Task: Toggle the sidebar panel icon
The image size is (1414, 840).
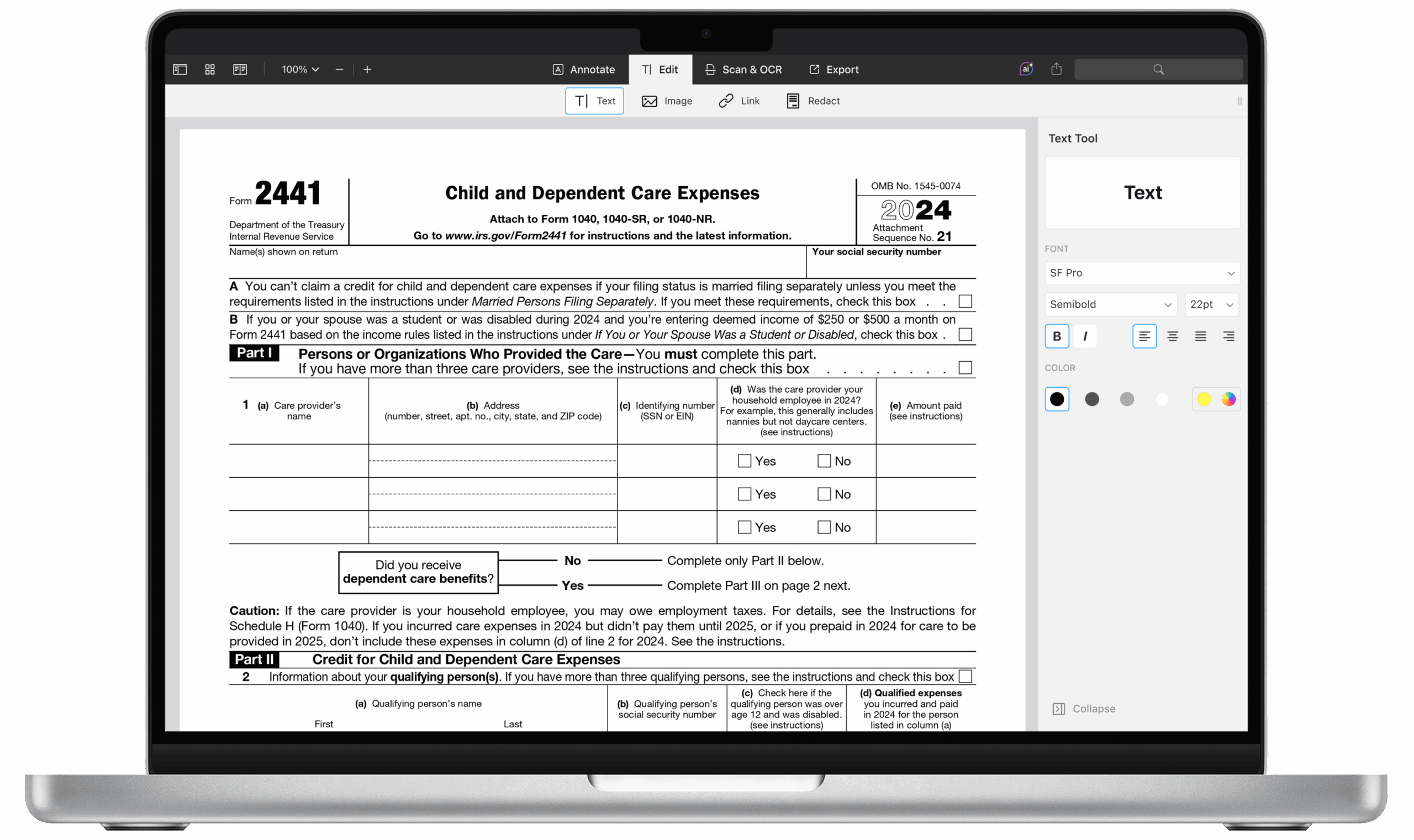Action: click(179, 69)
